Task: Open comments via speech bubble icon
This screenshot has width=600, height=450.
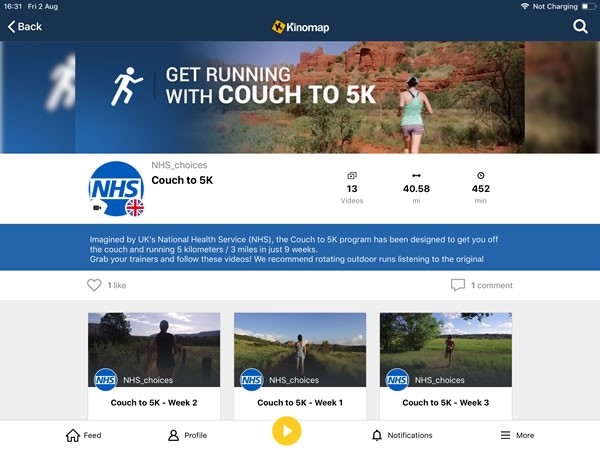Action: (458, 285)
